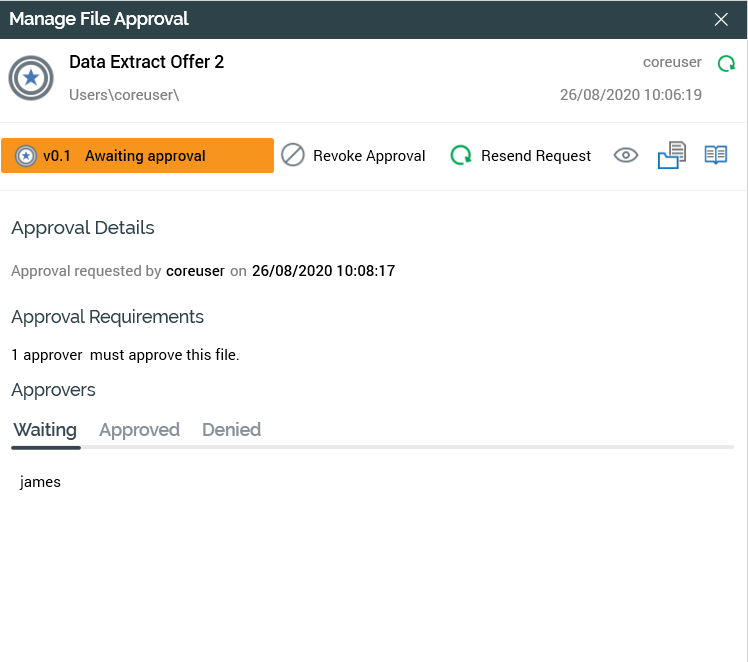Open the folder with document icon

(671, 155)
